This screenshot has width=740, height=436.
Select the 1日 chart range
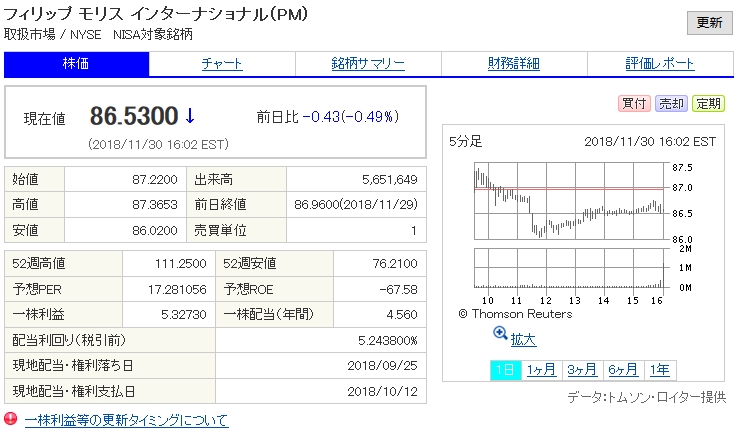coord(505,369)
